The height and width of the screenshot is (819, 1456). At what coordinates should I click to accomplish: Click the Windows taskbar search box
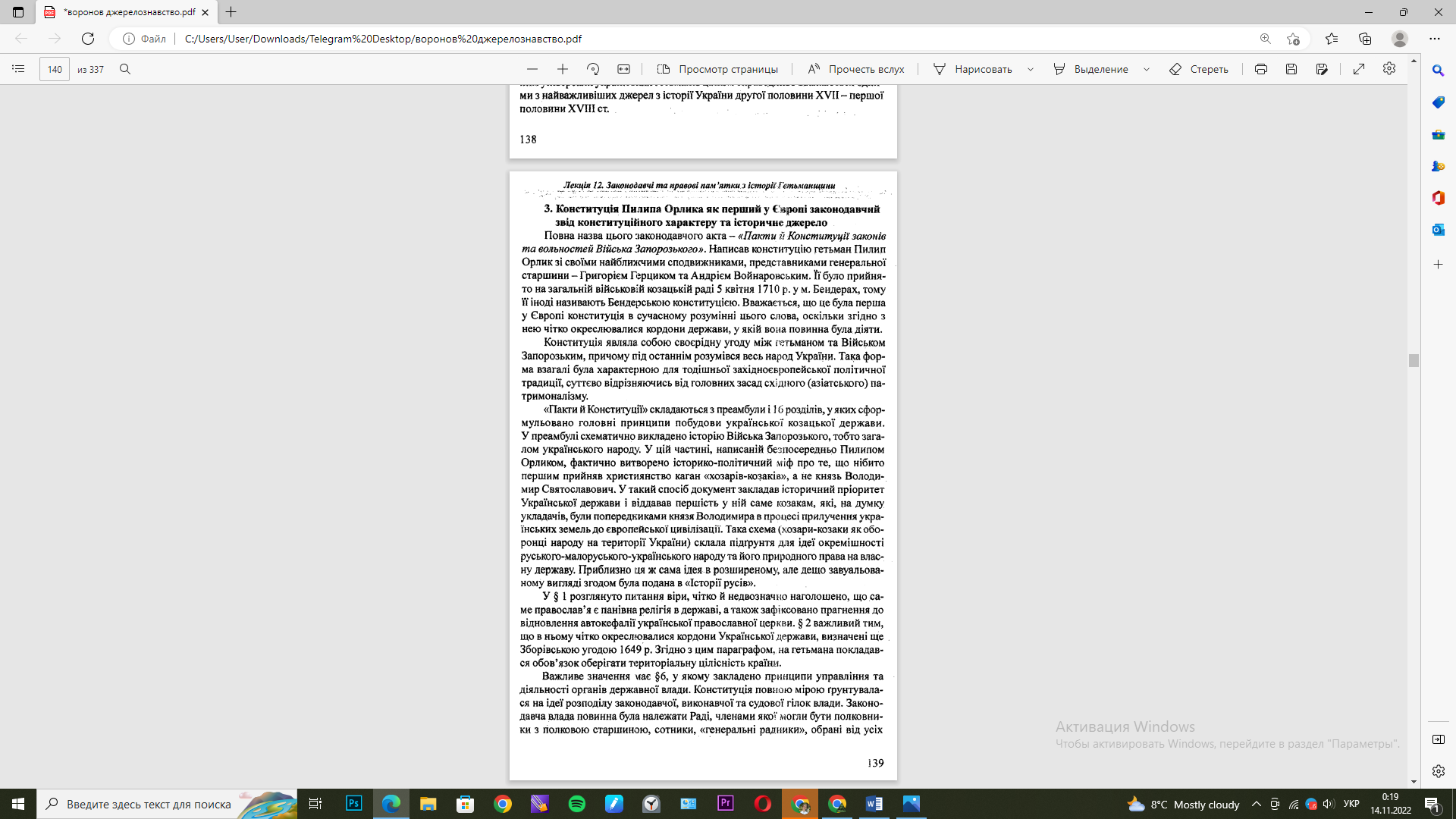pos(167,804)
